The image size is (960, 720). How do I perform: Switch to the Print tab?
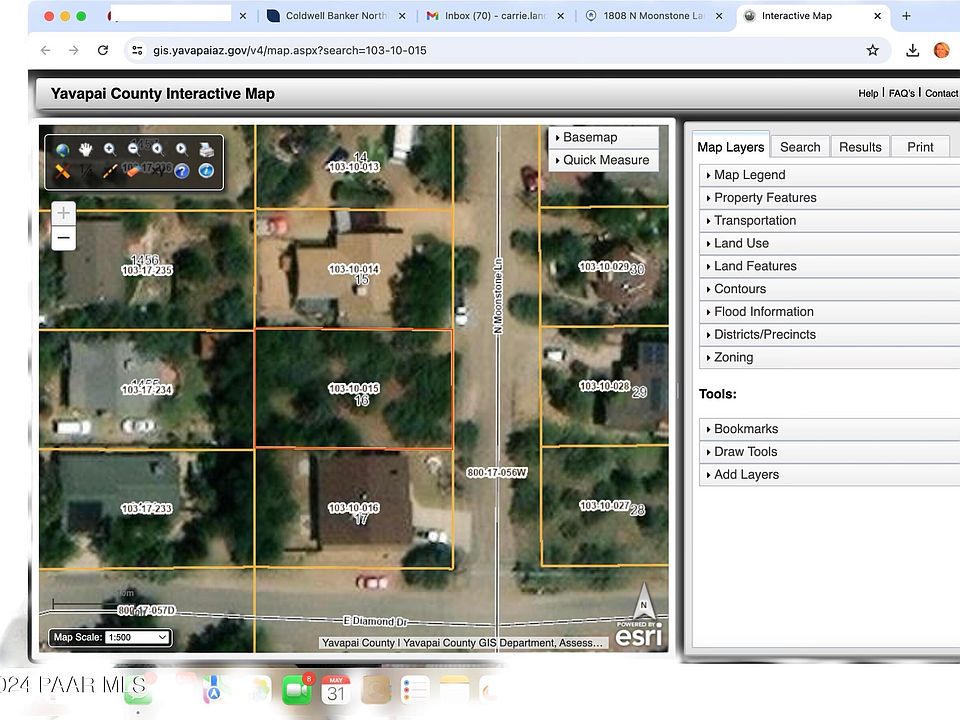click(920, 147)
